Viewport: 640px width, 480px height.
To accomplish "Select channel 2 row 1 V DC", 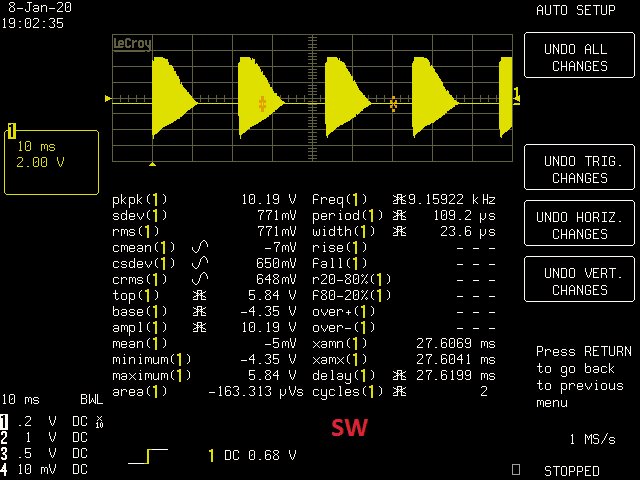I will 44,438.
